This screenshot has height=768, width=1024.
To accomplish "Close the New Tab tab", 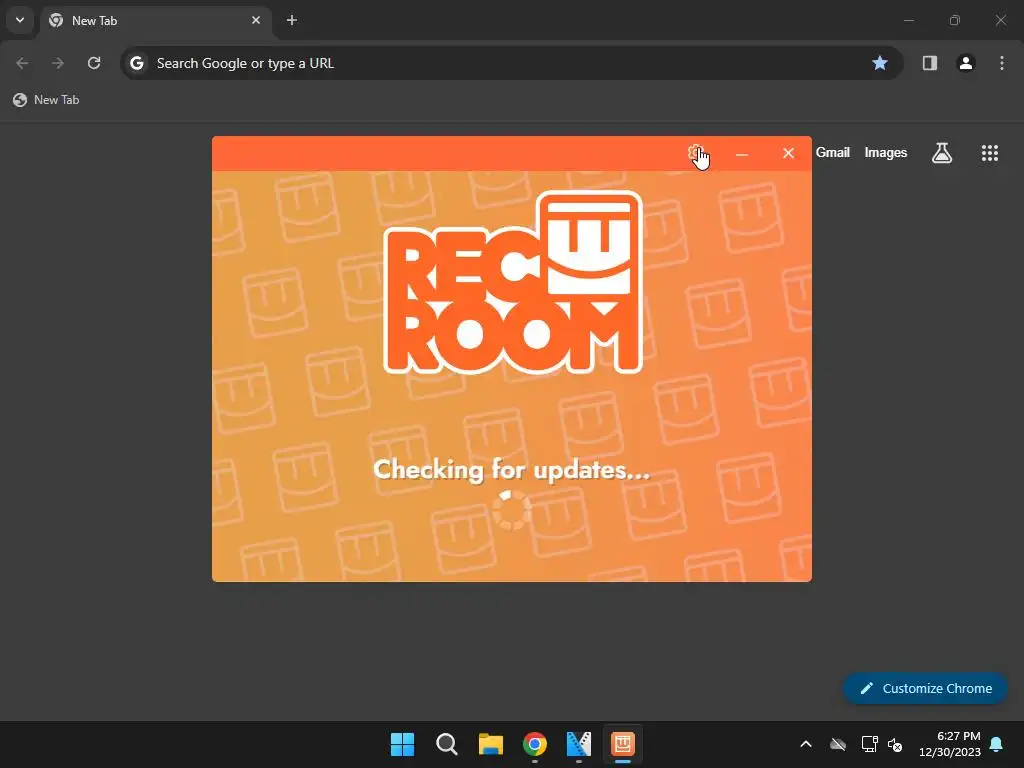I will click(256, 20).
